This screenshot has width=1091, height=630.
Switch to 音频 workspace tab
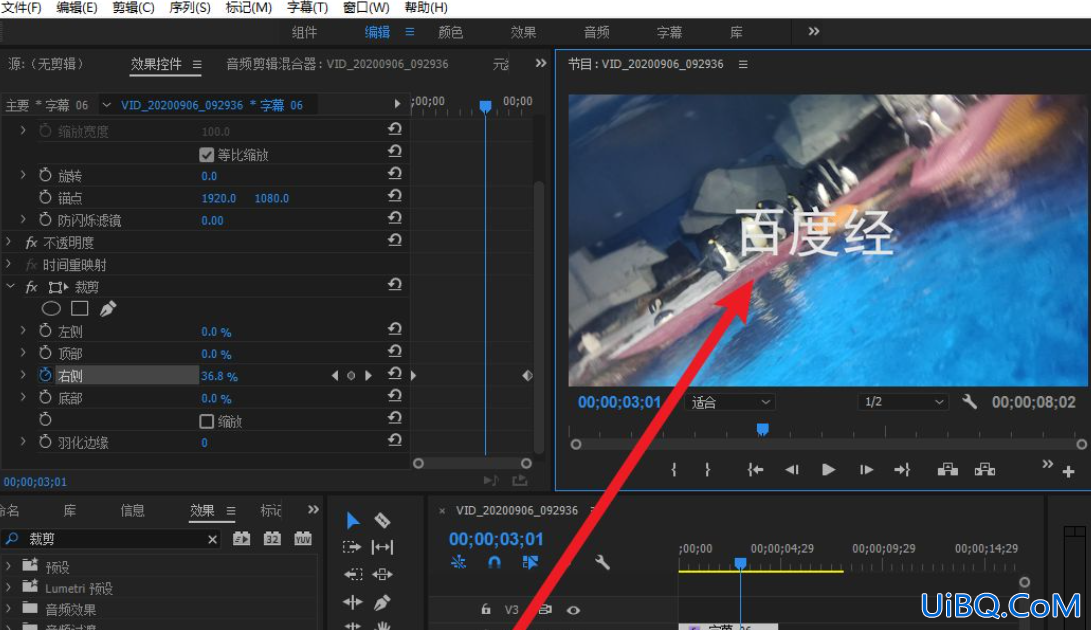(596, 32)
